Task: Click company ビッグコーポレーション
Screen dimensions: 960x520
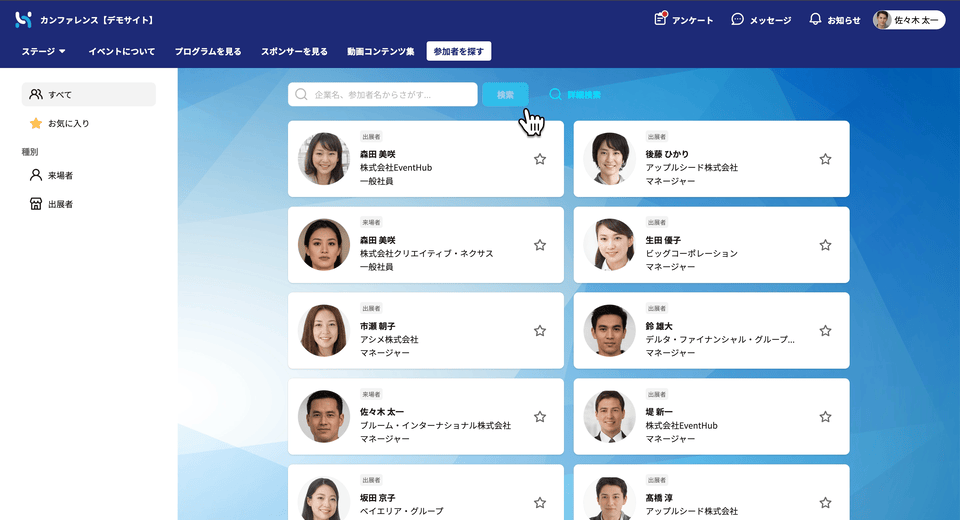Action: (x=691, y=254)
